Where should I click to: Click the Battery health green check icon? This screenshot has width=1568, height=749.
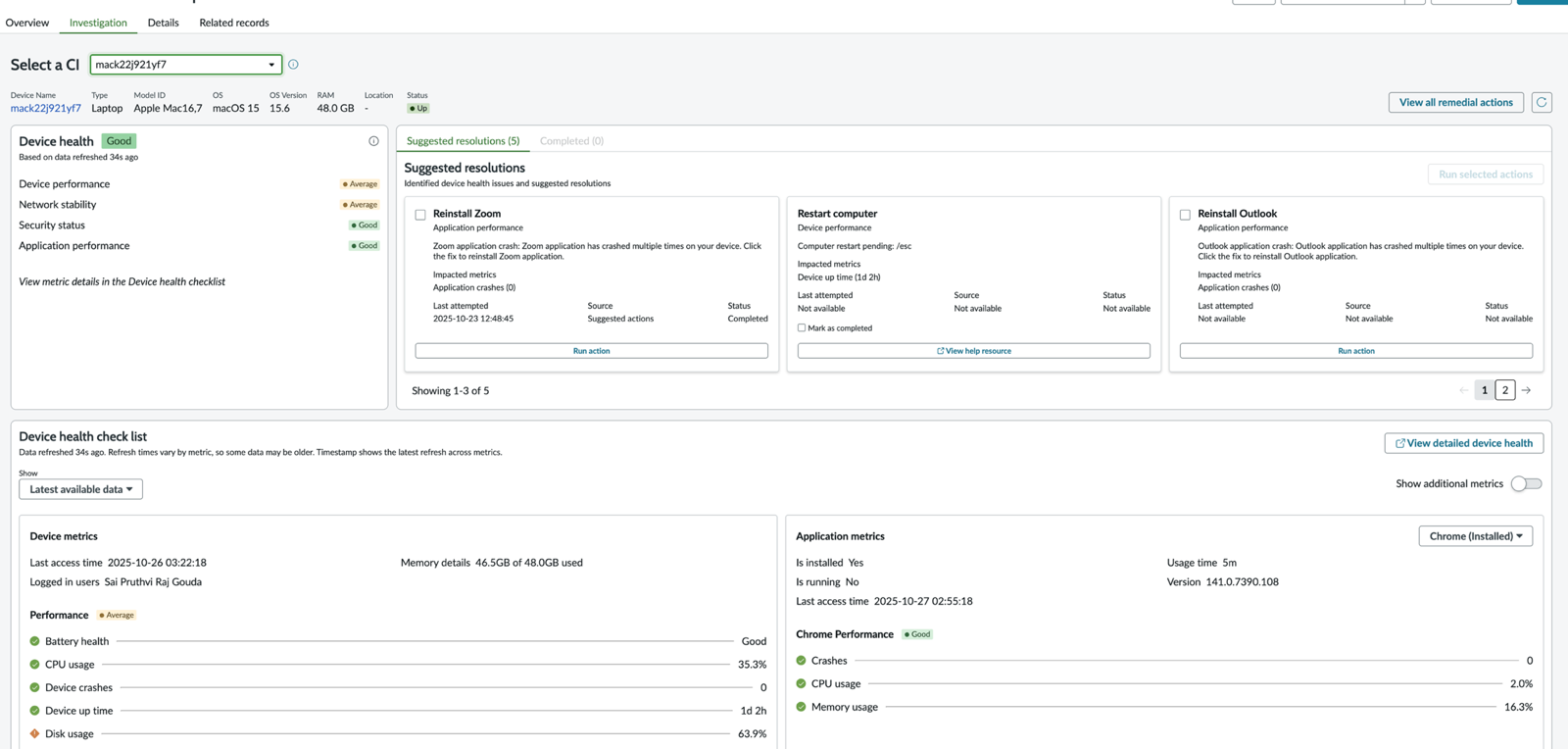[x=34, y=641]
